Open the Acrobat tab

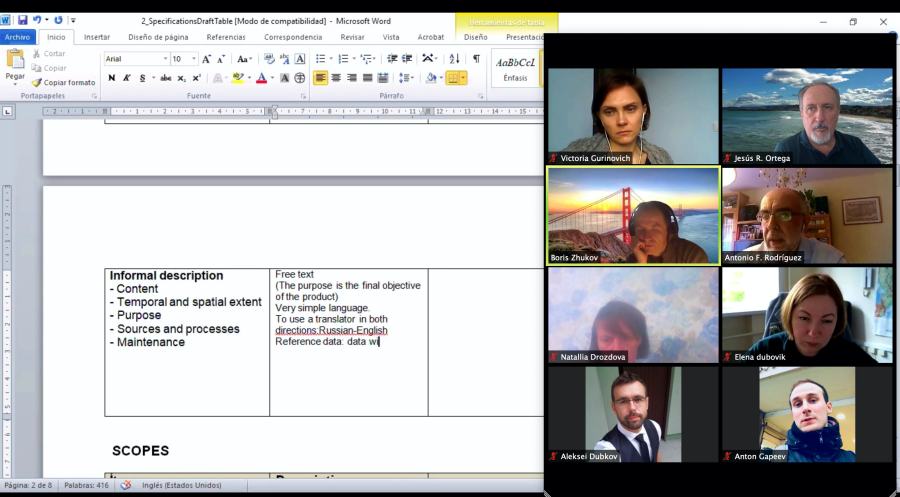click(430, 37)
